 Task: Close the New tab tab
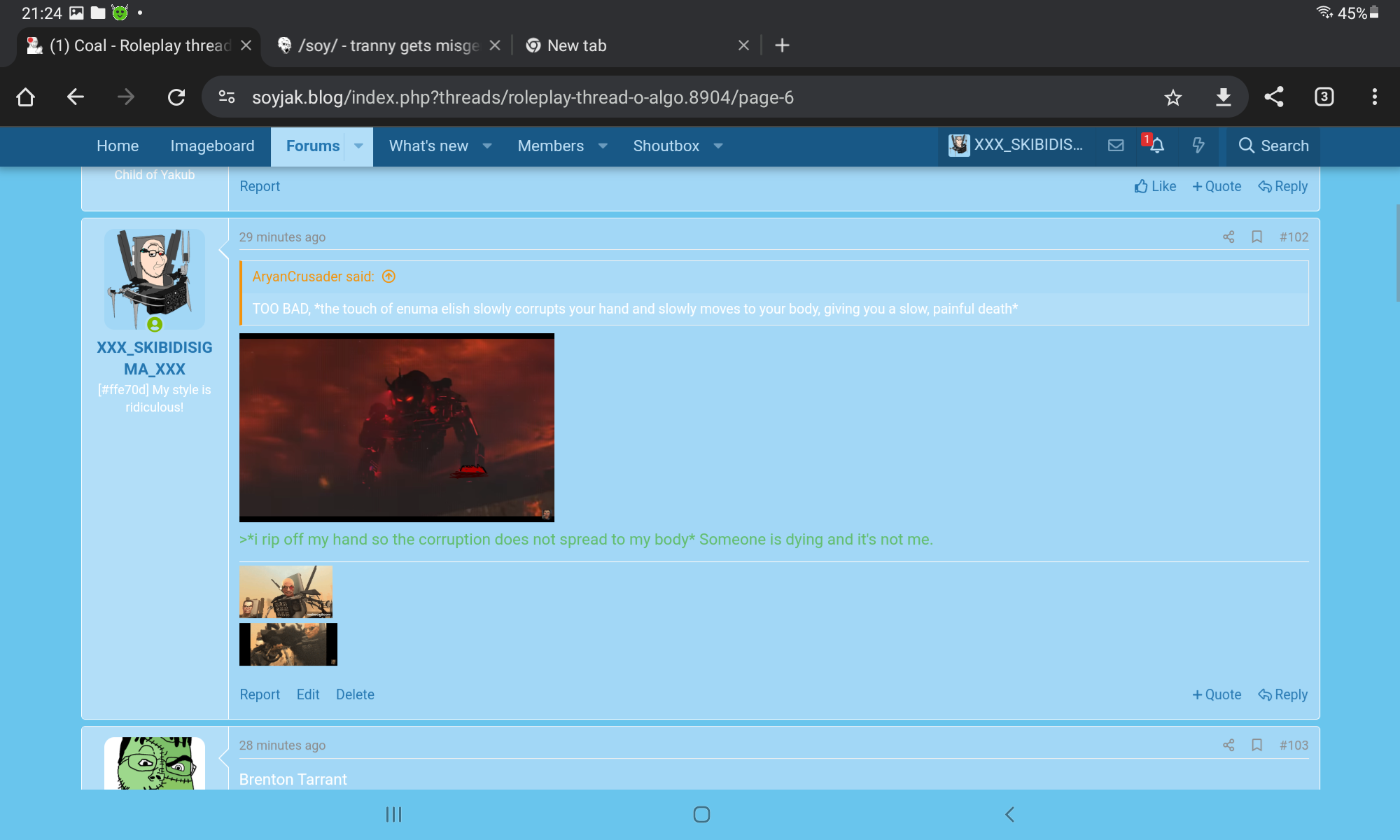click(743, 45)
